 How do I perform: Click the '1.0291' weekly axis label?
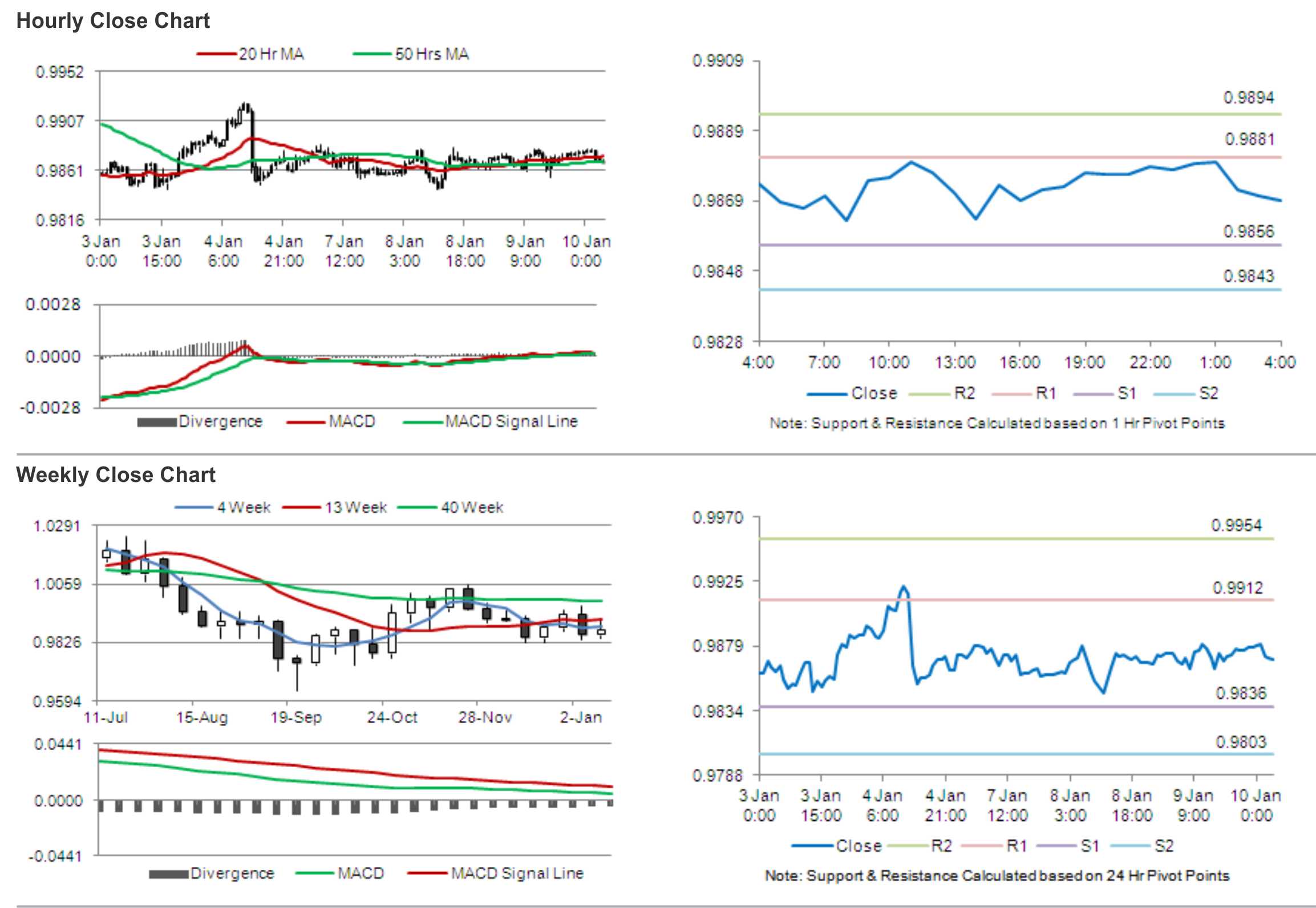(x=57, y=526)
